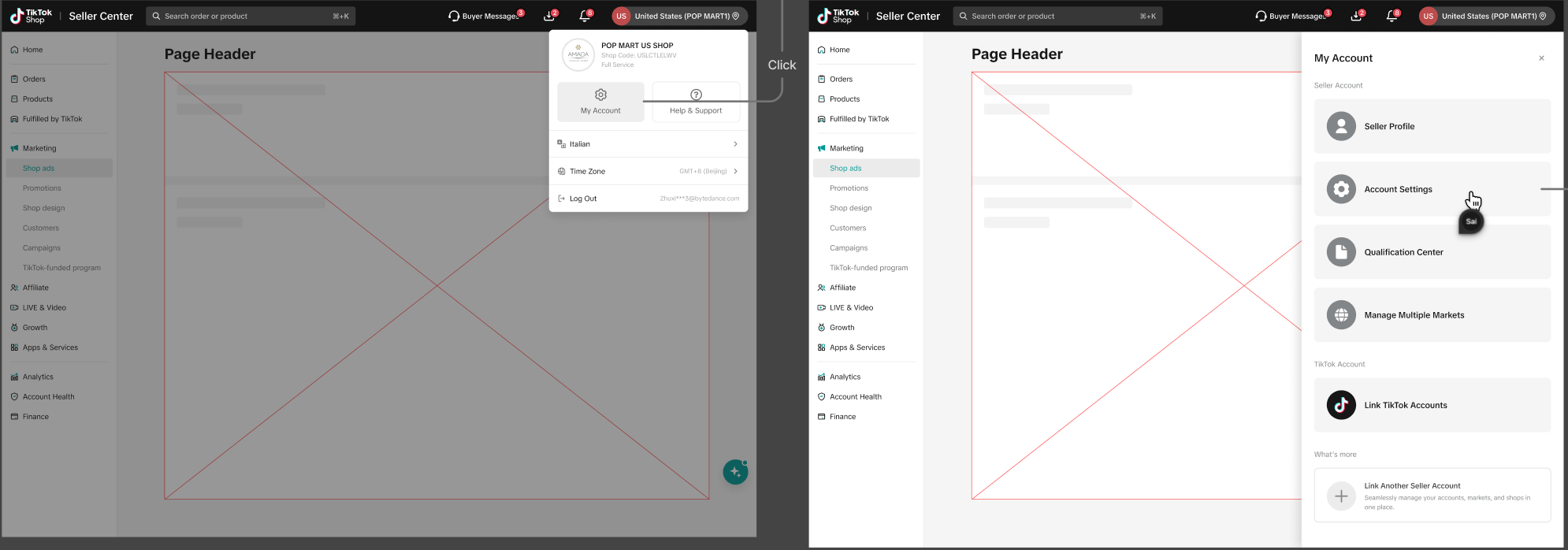Select Promotions in the left mockup sidebar

coord(42,188)
